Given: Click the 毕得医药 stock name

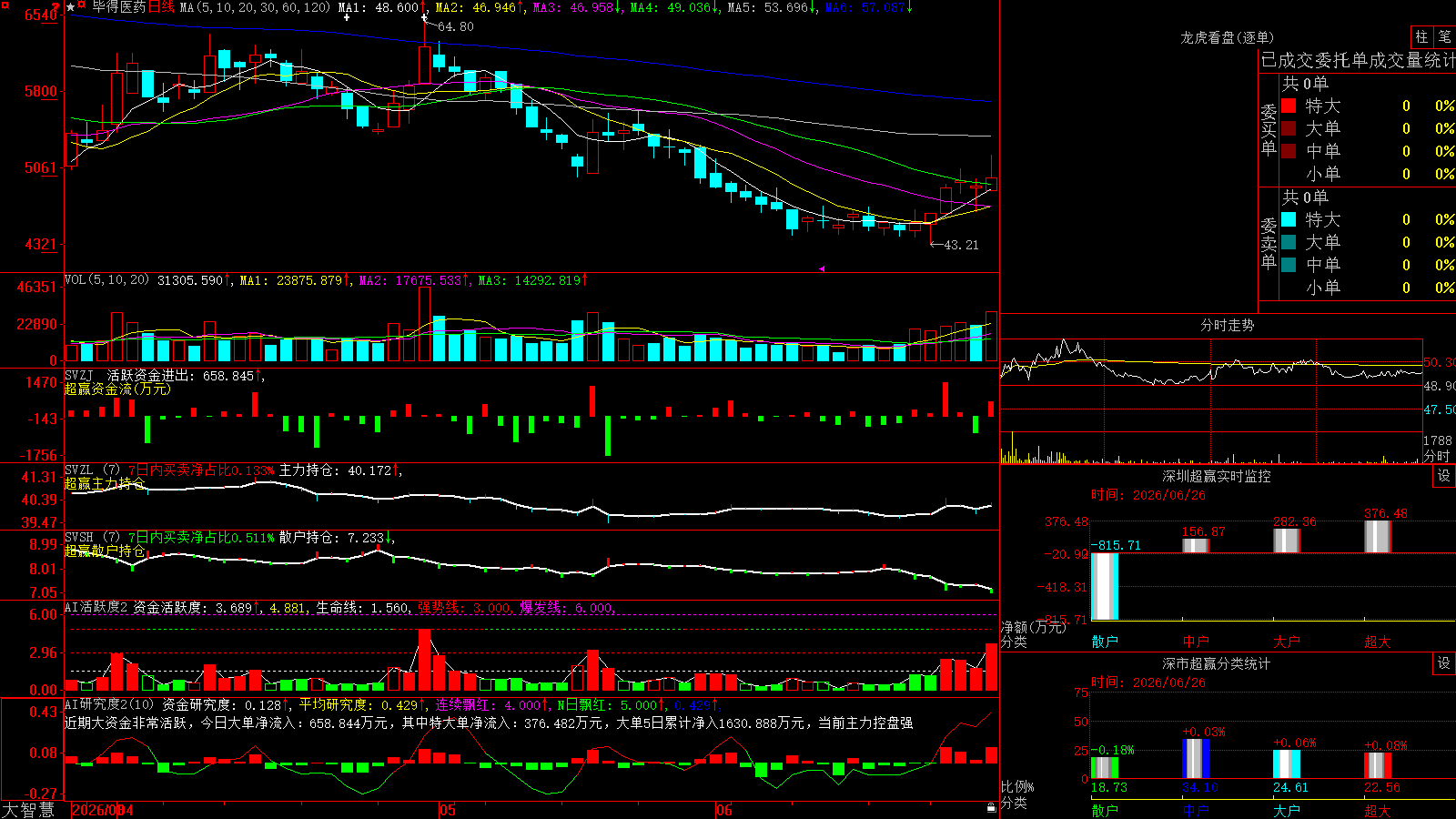Looking at the screenshot, I should (x=119, y=7).
